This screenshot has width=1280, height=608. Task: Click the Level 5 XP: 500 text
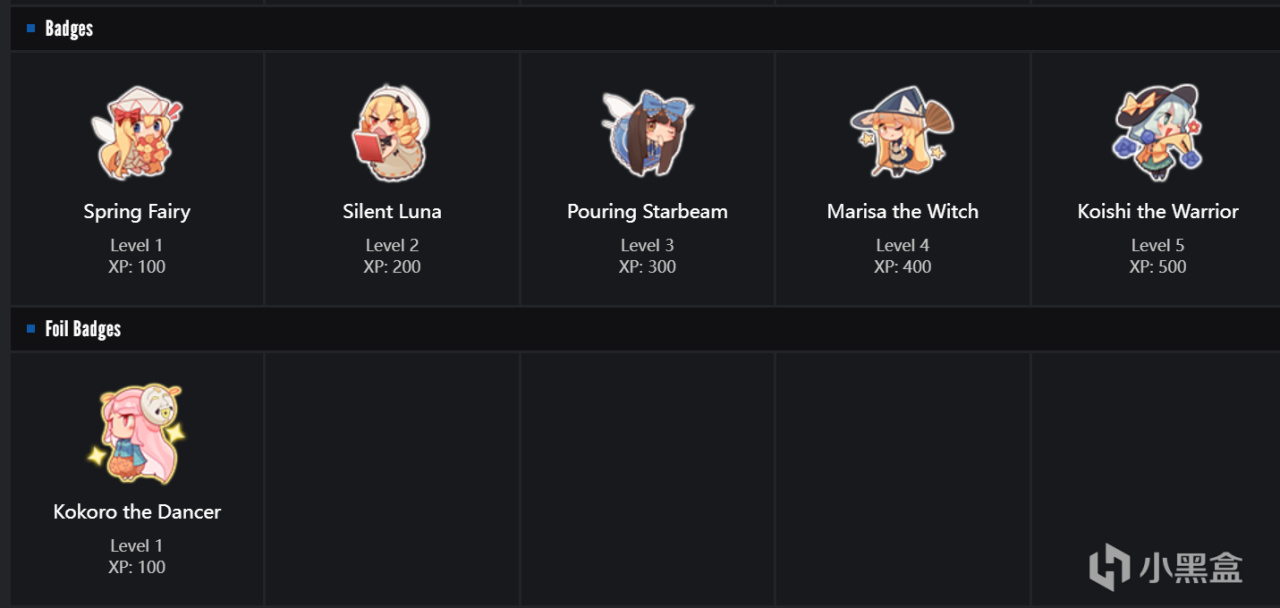(x=1158, y=256)
